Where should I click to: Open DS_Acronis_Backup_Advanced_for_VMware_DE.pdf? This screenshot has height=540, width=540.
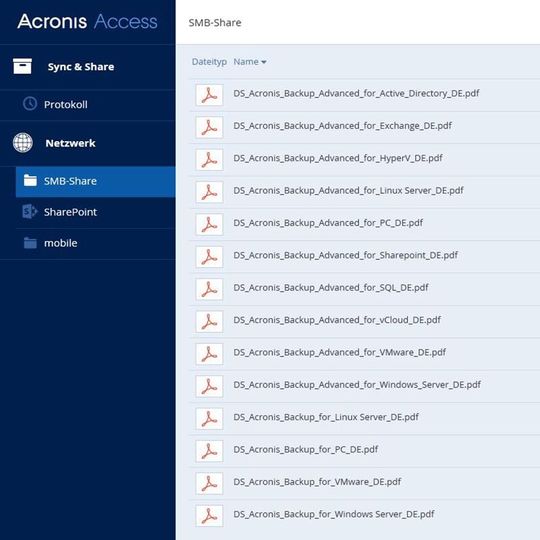(339, 352)
